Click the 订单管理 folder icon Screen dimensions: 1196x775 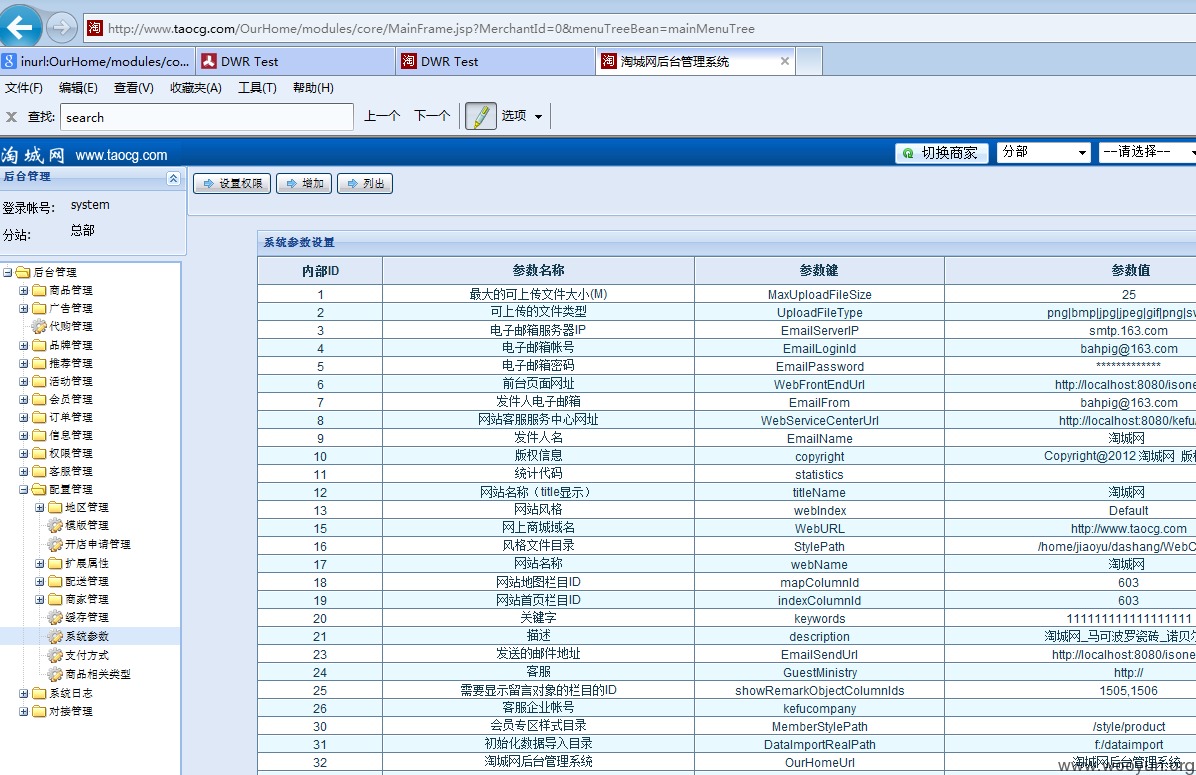coord(40,417)
